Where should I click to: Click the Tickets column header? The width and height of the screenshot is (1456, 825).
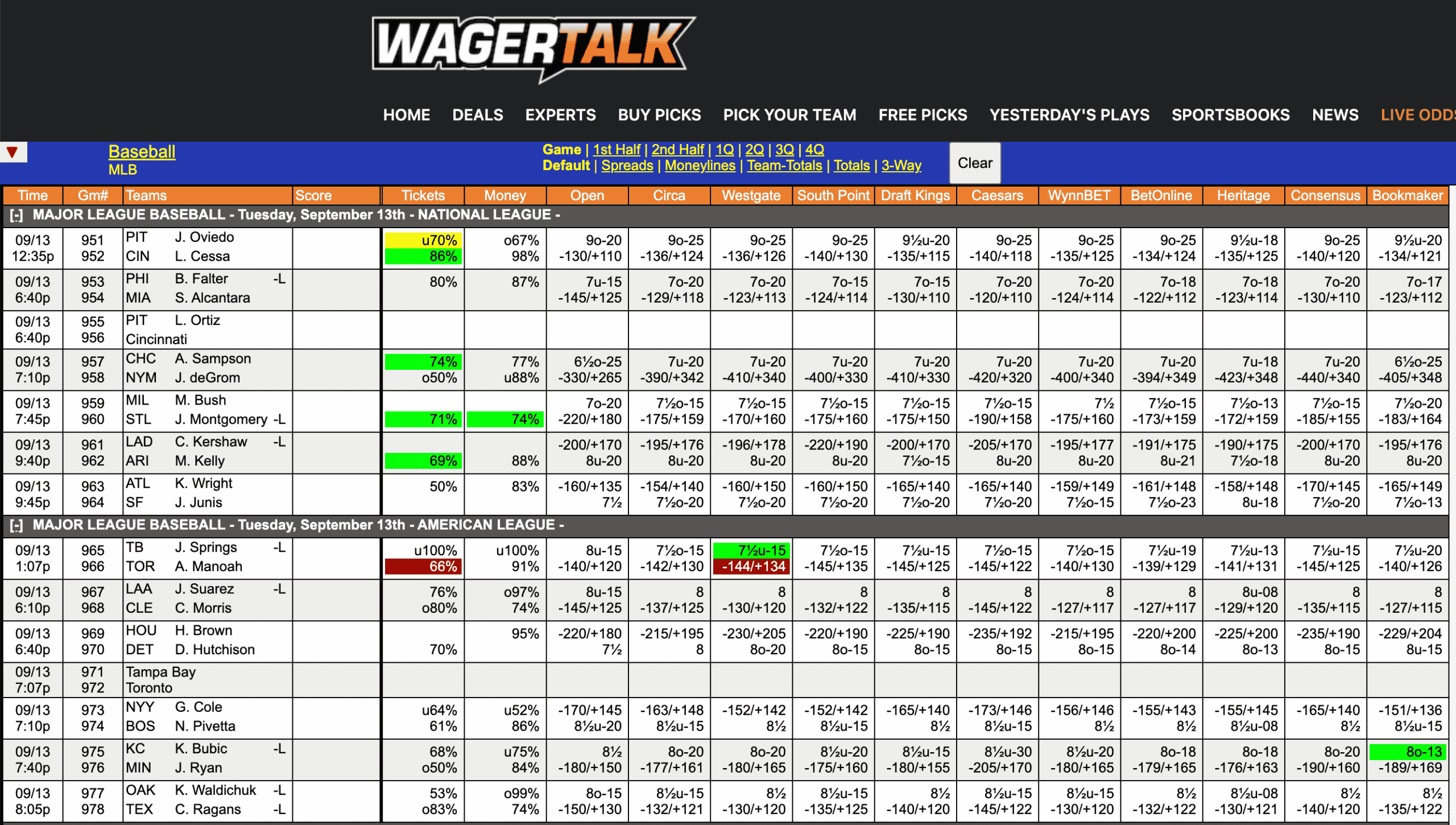click(423, 196)
